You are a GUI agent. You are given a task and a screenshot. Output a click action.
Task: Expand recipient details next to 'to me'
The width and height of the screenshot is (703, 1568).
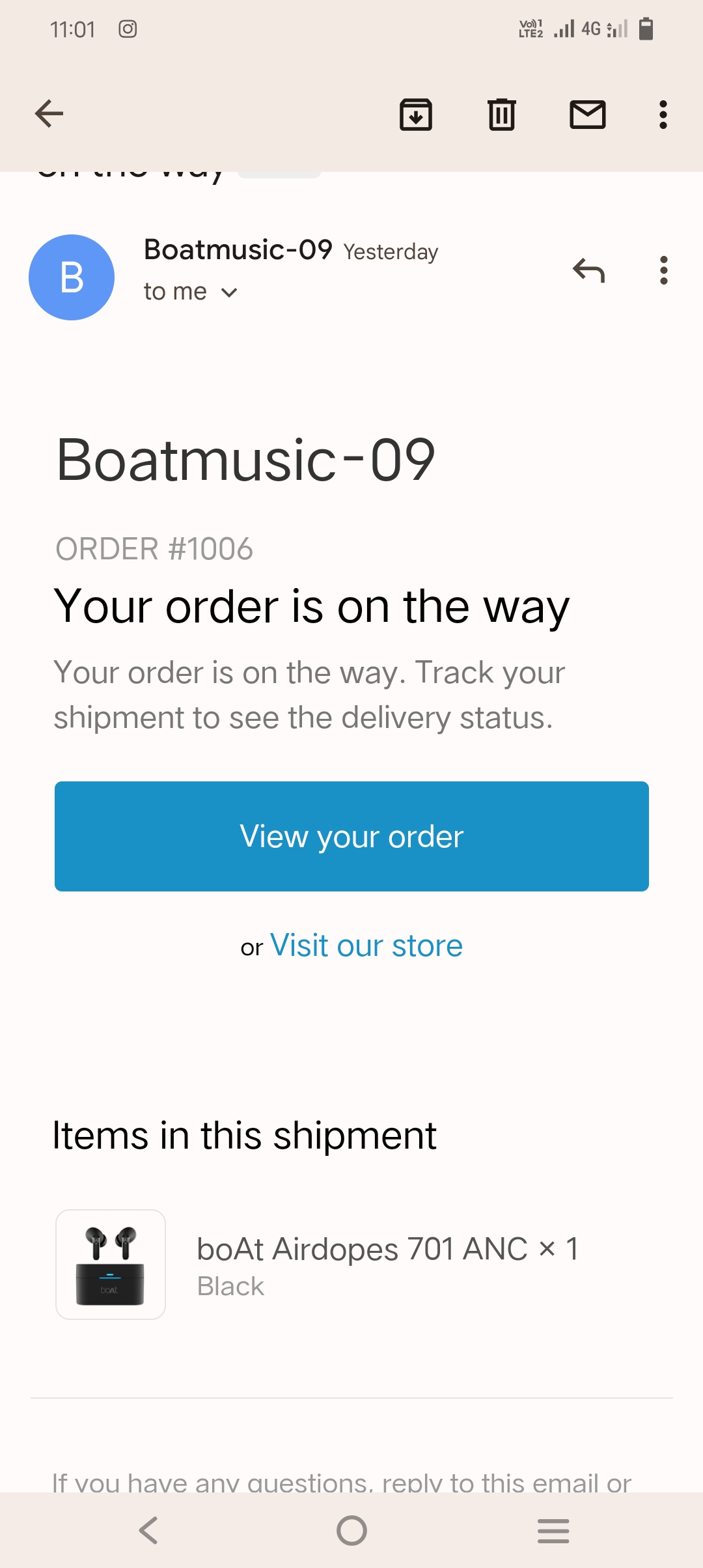click(229, 292)
